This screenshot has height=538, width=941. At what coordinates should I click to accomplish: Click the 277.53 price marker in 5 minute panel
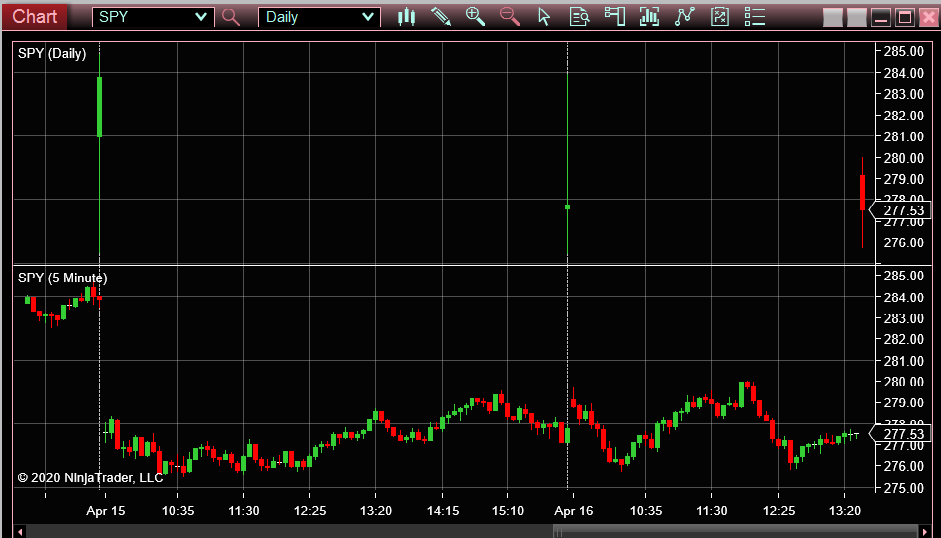(x=900, y=434)
